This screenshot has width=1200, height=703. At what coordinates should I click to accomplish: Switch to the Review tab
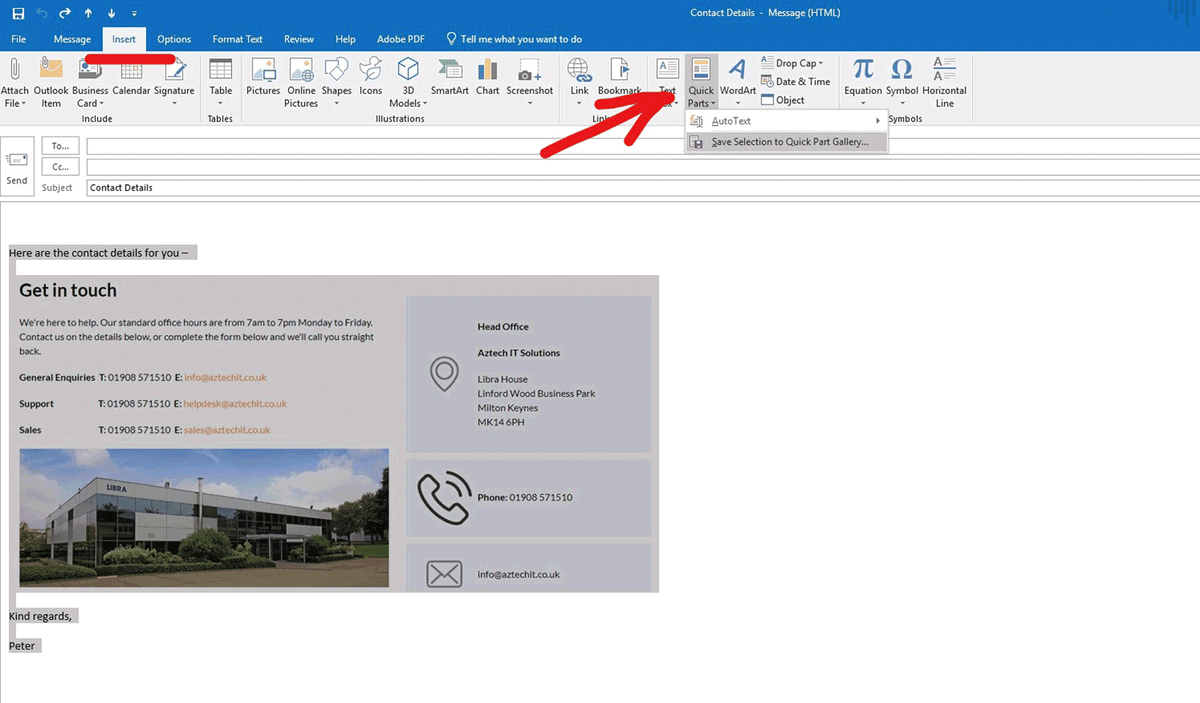click(299, 39)
